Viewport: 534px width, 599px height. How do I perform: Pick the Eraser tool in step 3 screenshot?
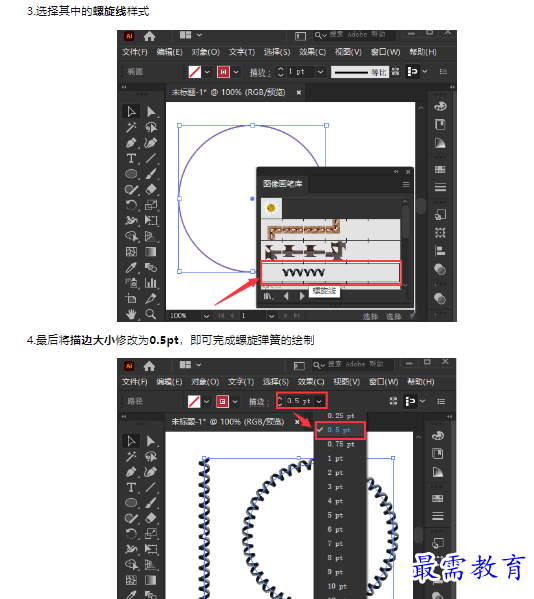(x=151, y=189)
